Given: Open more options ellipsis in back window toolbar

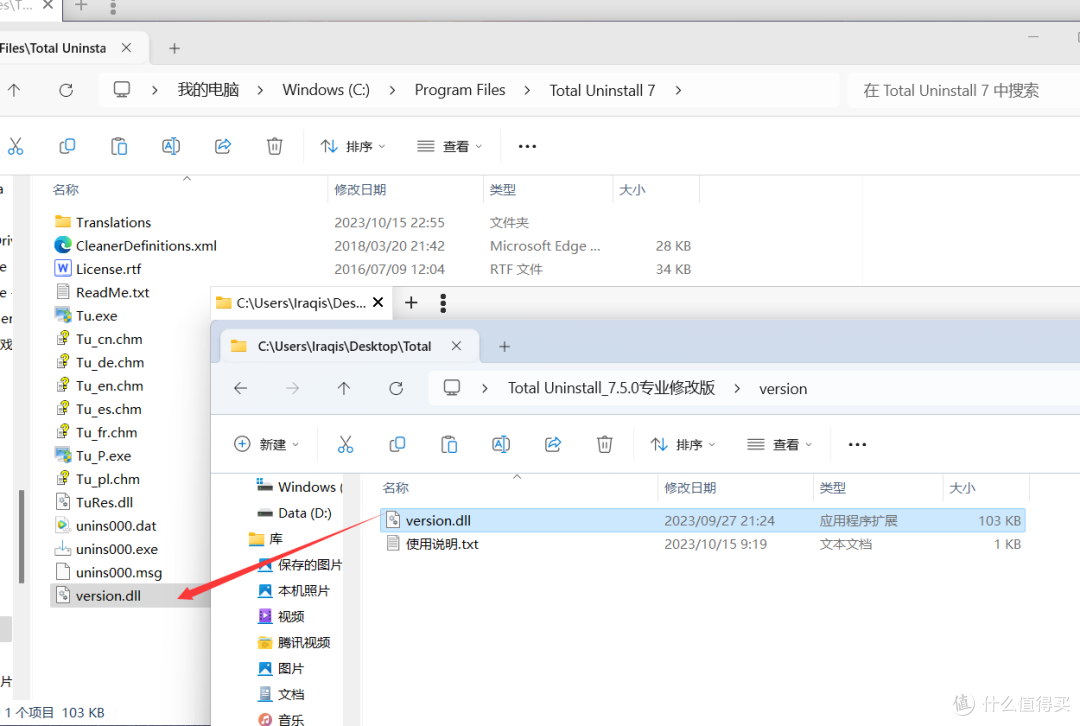Looking at the screenshot, I should click(x=527, y=146).
